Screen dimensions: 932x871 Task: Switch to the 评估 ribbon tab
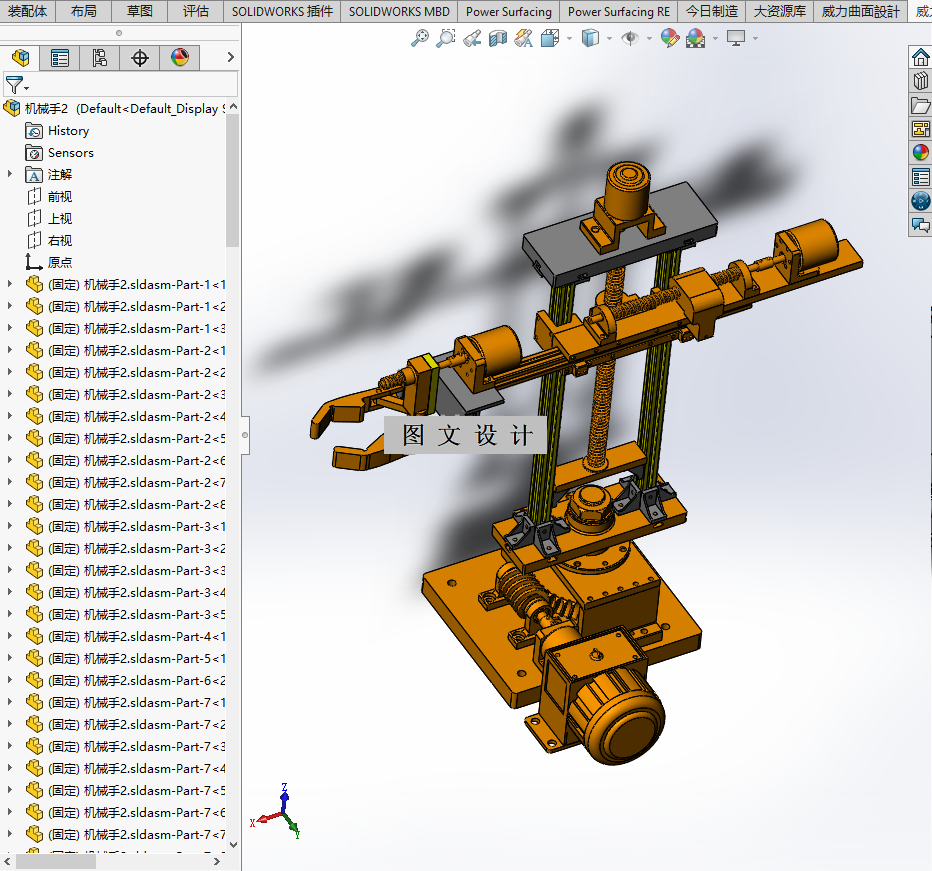pyautogui.click(x=196, y=11)
